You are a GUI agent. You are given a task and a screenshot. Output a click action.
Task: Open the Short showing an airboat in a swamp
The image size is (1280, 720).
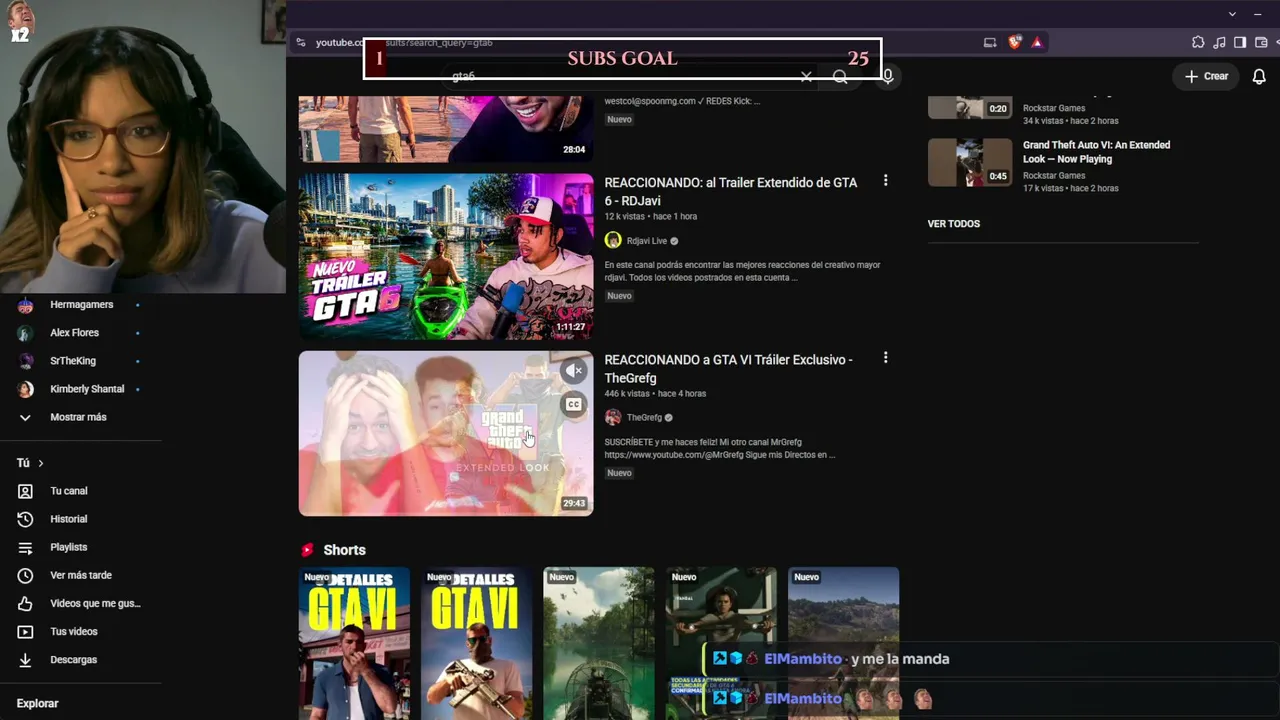[x=599, y=644]
